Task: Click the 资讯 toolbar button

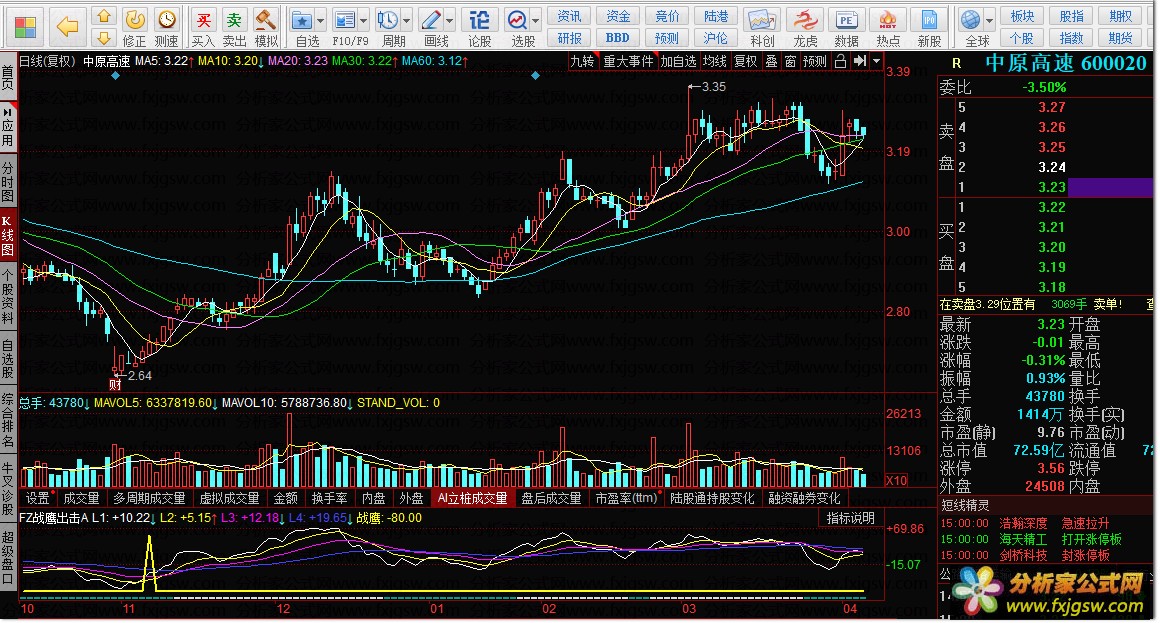Action: (569, 16)
